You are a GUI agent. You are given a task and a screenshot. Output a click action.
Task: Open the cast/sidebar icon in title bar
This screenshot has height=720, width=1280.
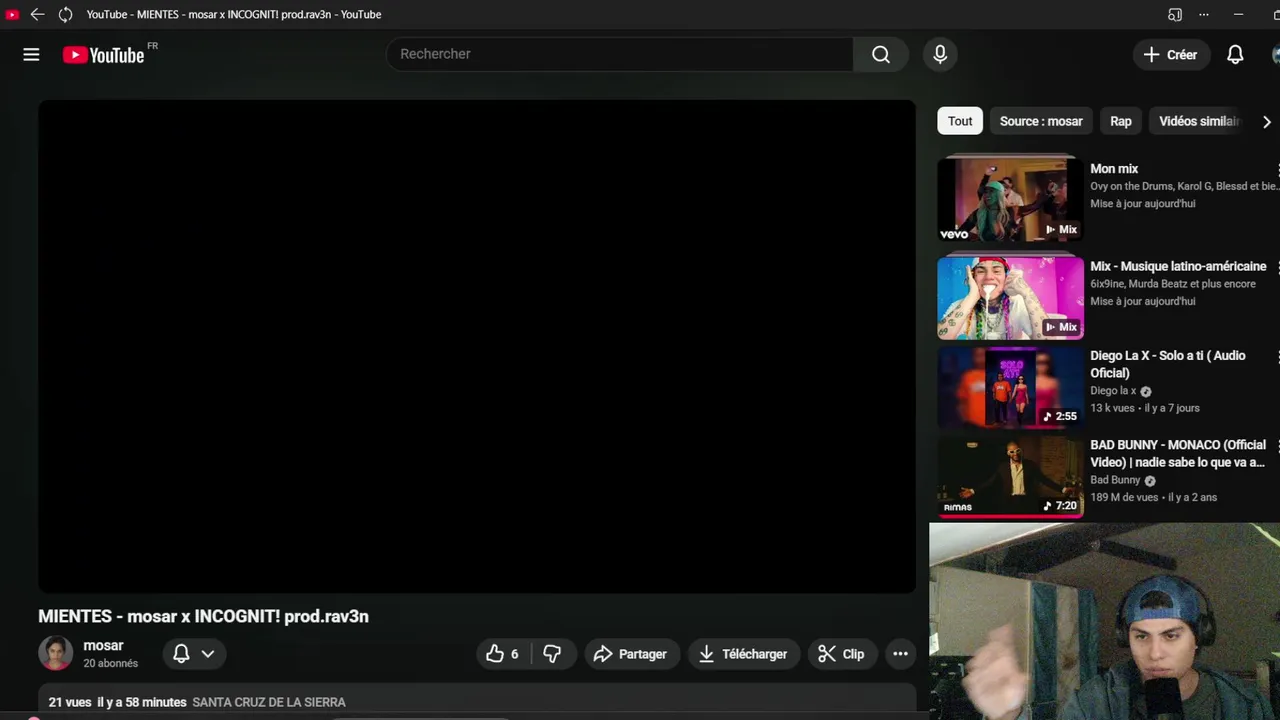1175,14
